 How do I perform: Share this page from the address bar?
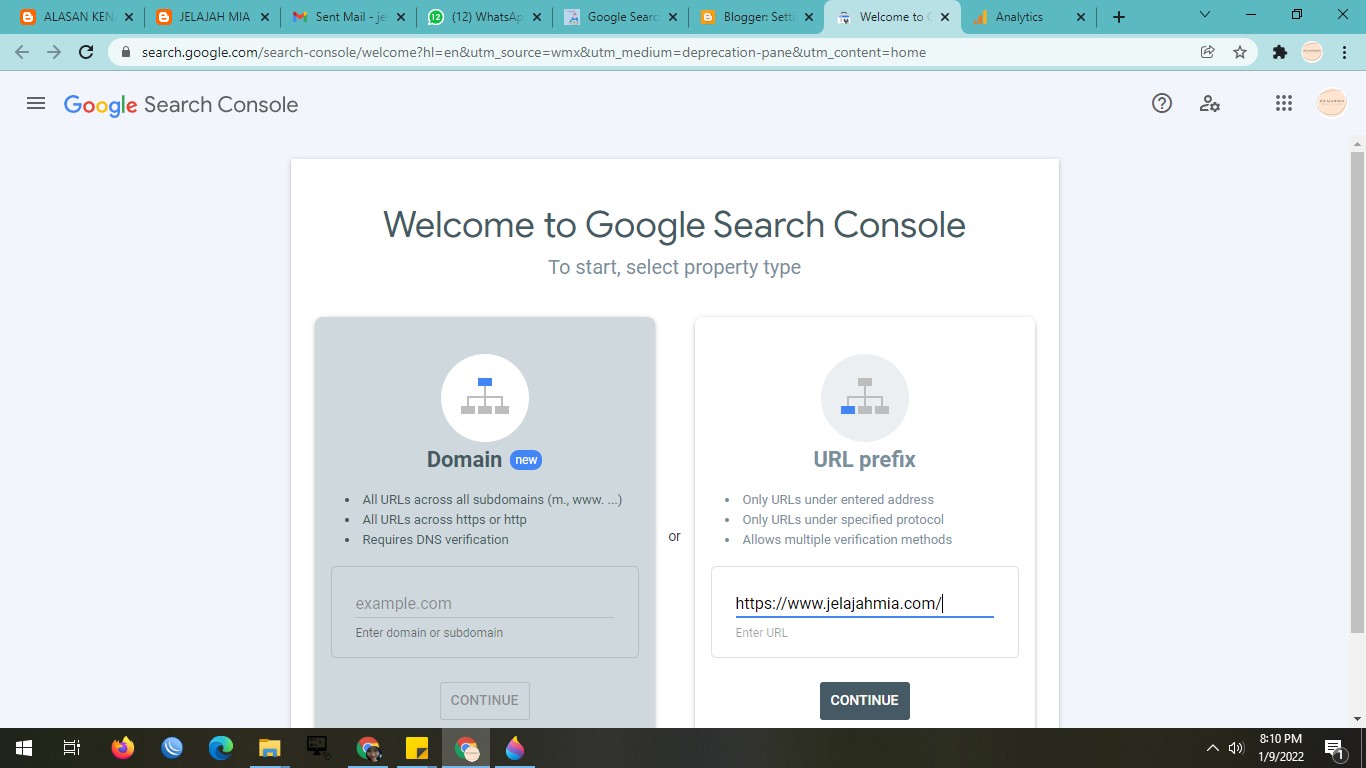coord(1208,52)
